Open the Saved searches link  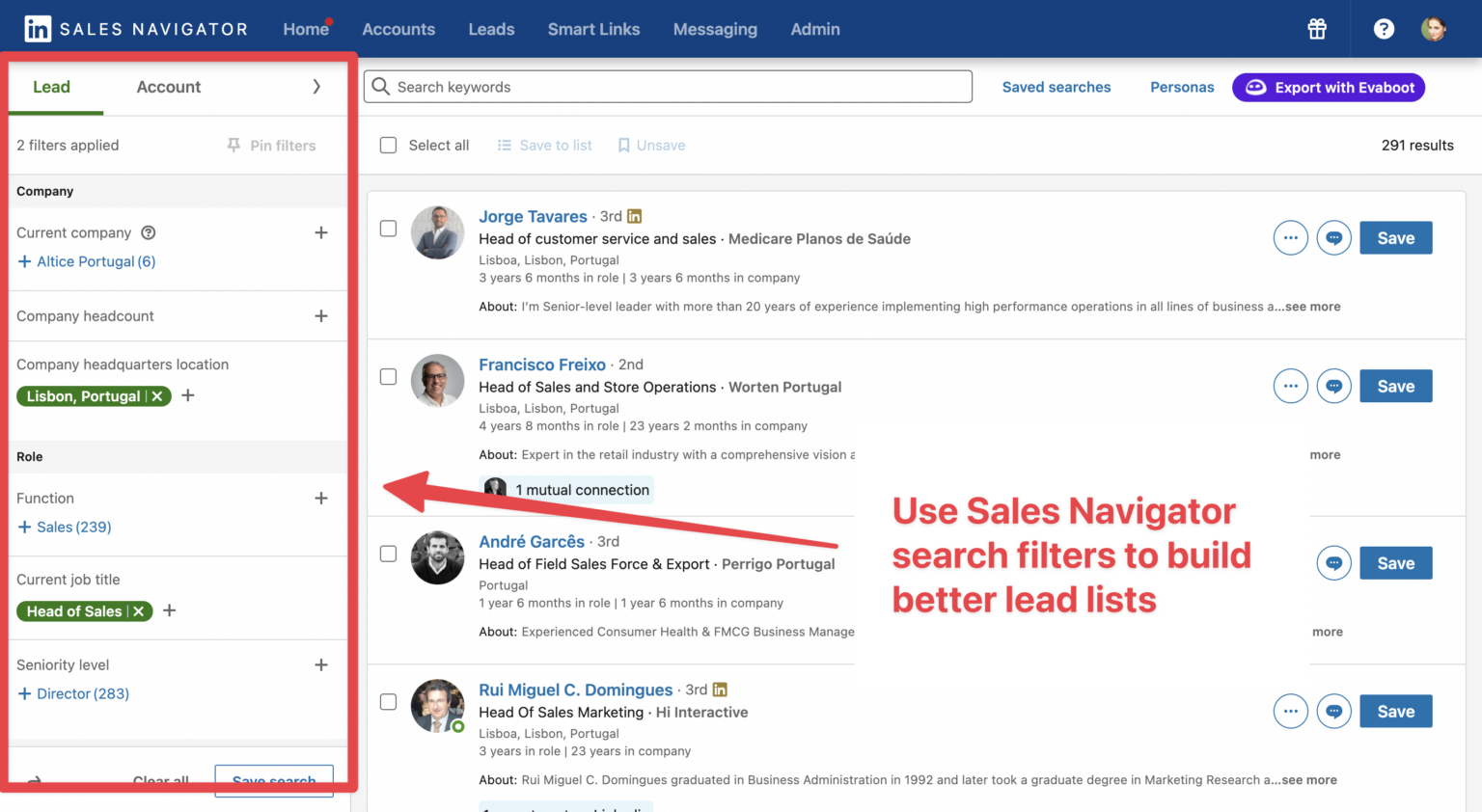1056,87
